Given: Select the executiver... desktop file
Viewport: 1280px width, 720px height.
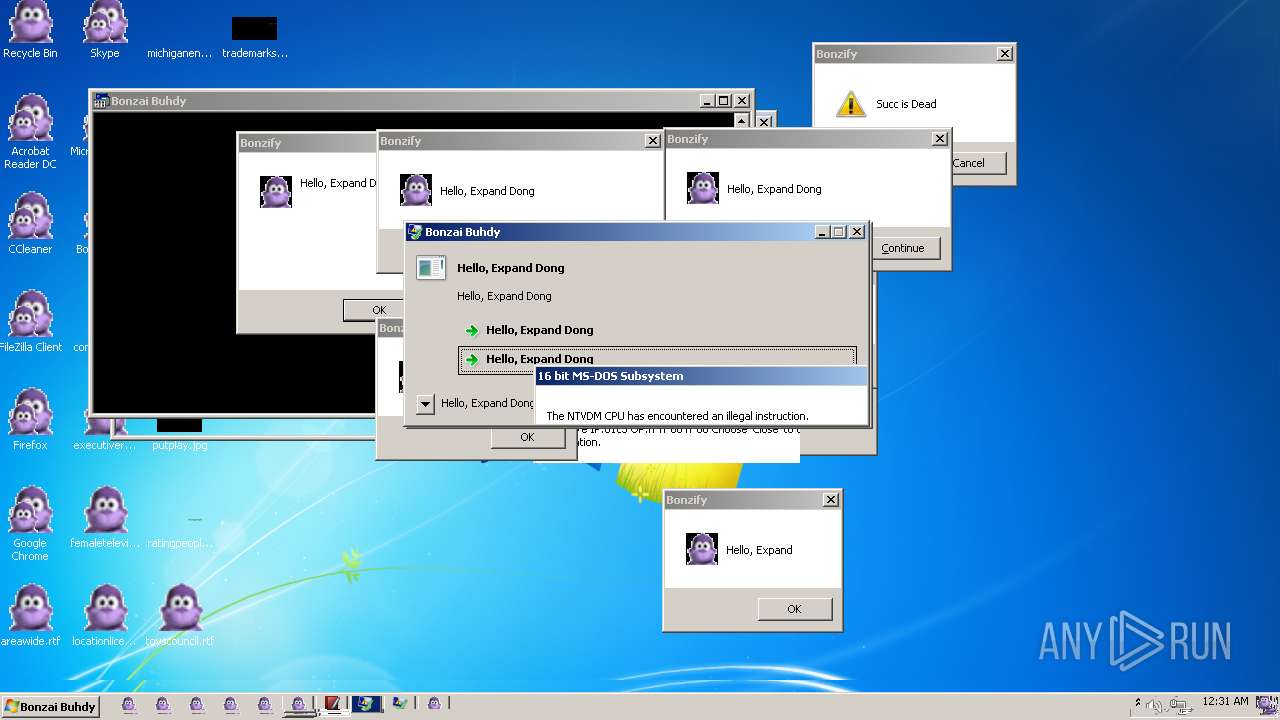Looking at the screenshot, I should pyautogui.click(x=104, y=436).
